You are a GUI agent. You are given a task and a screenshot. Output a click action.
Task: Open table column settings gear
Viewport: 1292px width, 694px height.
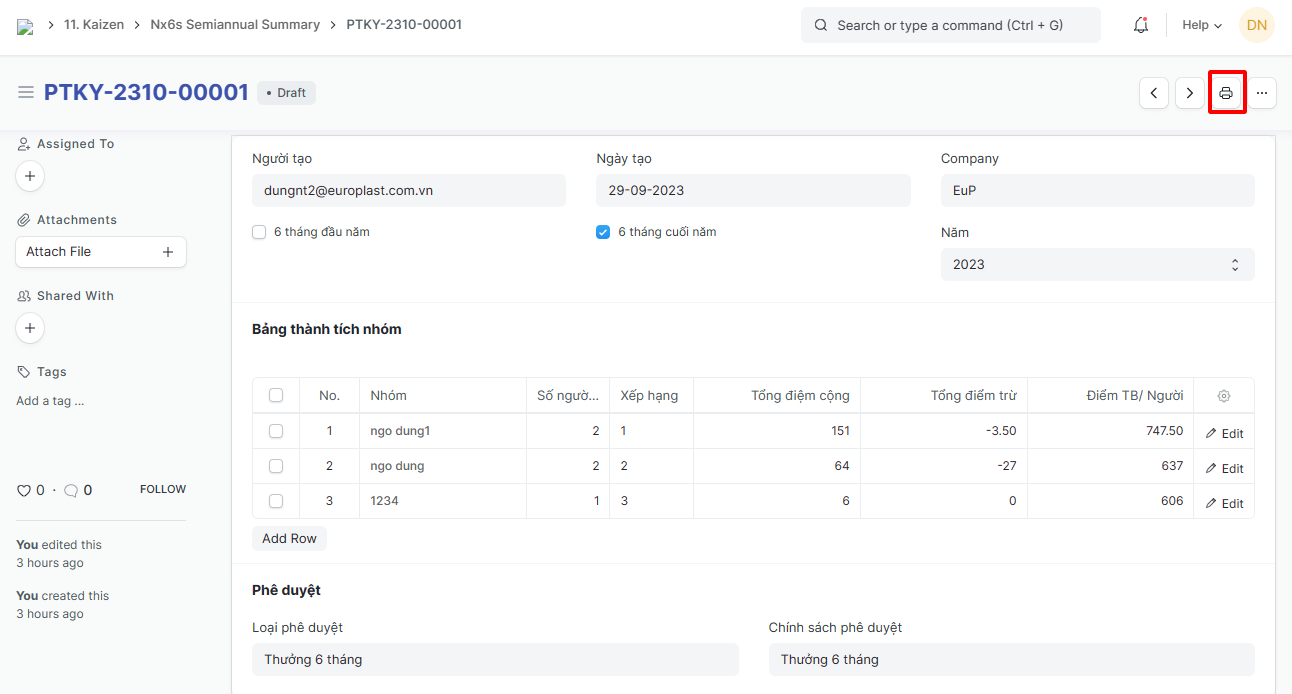pyautogui.click(x=1224, y=396)
